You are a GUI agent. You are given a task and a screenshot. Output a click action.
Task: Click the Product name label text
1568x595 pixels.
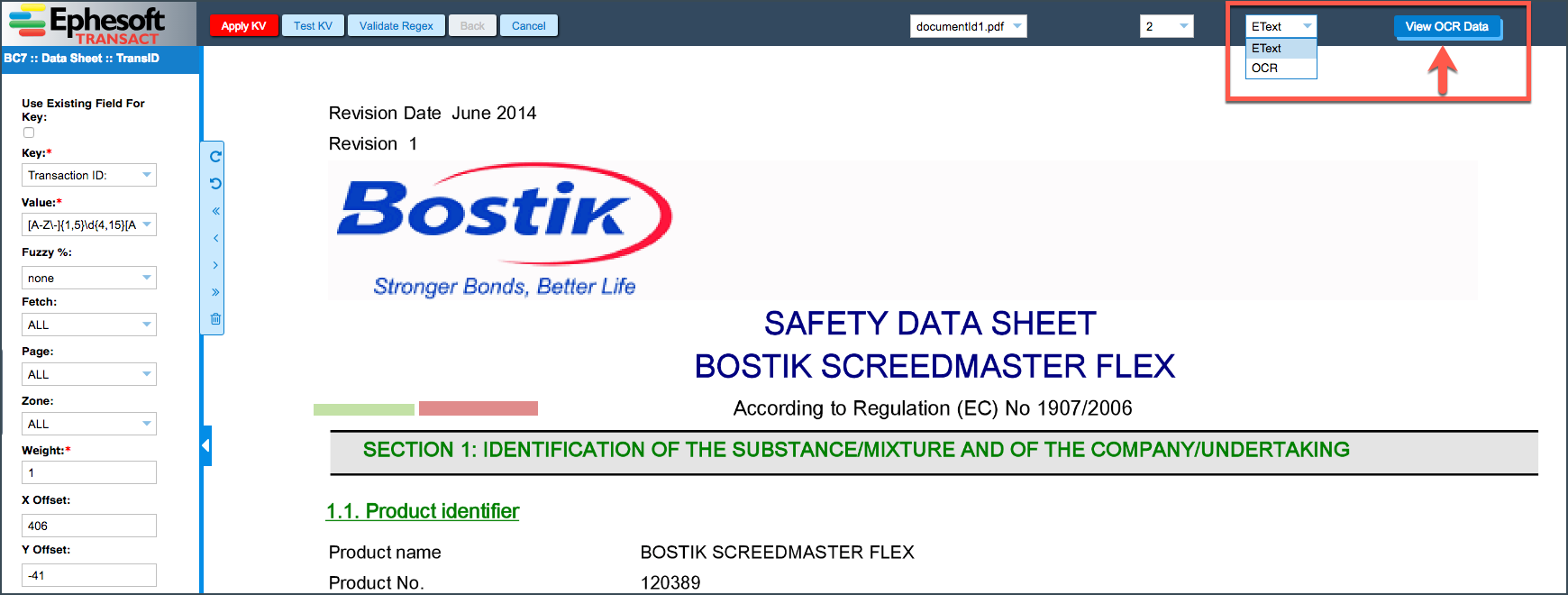coord(385,553)
